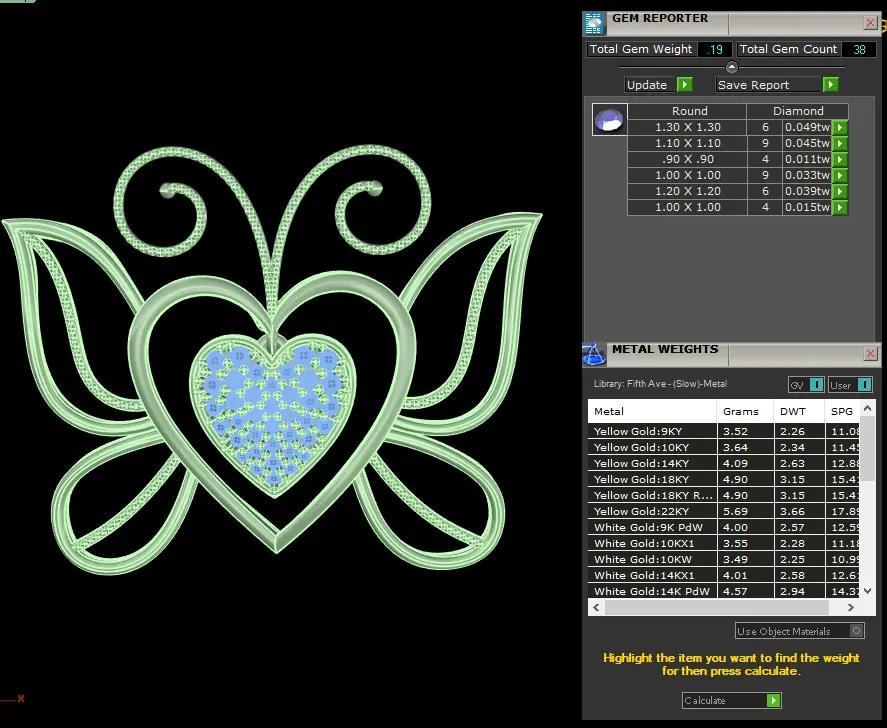The image size is (887, 728).
Task: Select the White Gold:14KX1 row
Action: pyautogui.click(x=724, y=575)
